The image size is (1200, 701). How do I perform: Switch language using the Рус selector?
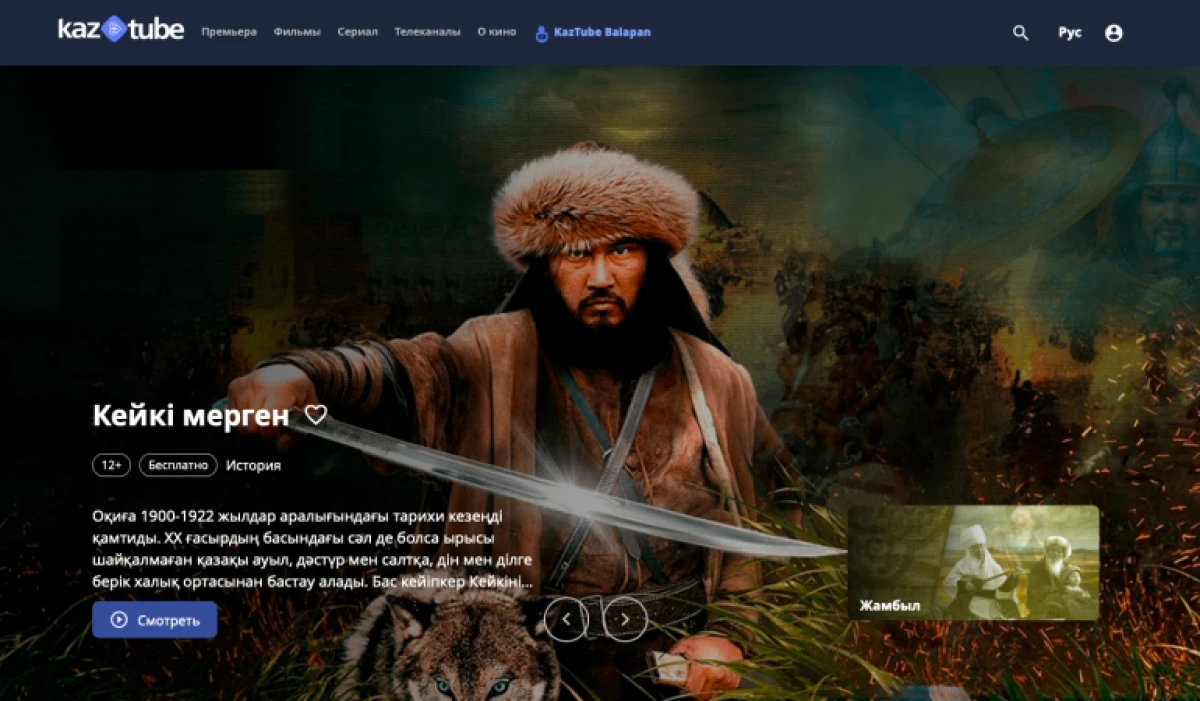pyautogui.click(x=1070, y=33)
